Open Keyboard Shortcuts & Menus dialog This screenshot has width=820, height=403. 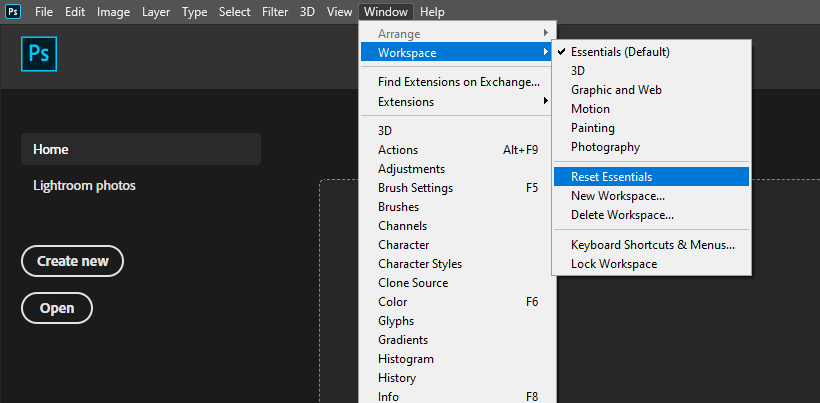(x=652, y=245)
